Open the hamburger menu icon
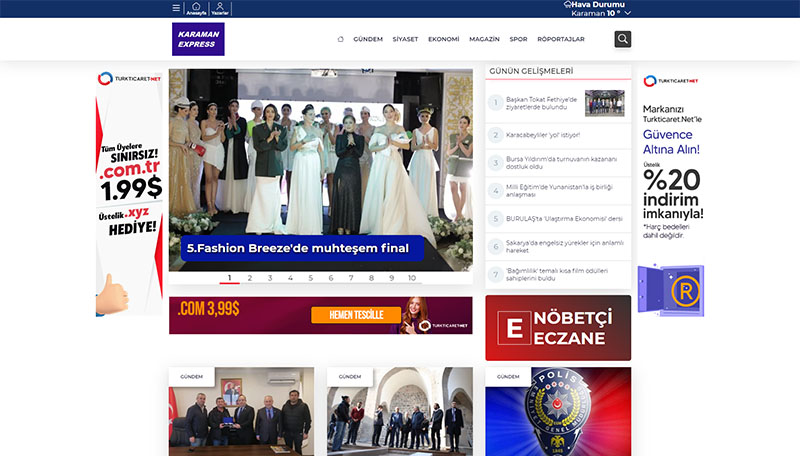 click(176, 8)
